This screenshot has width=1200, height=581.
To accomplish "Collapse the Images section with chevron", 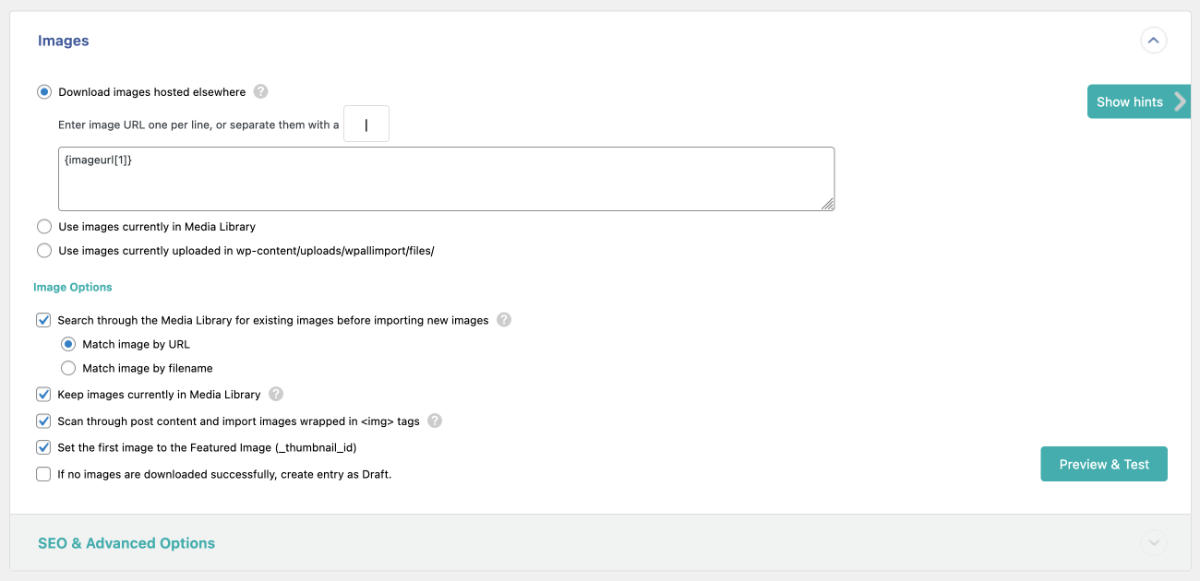I will coord(1153,41).
